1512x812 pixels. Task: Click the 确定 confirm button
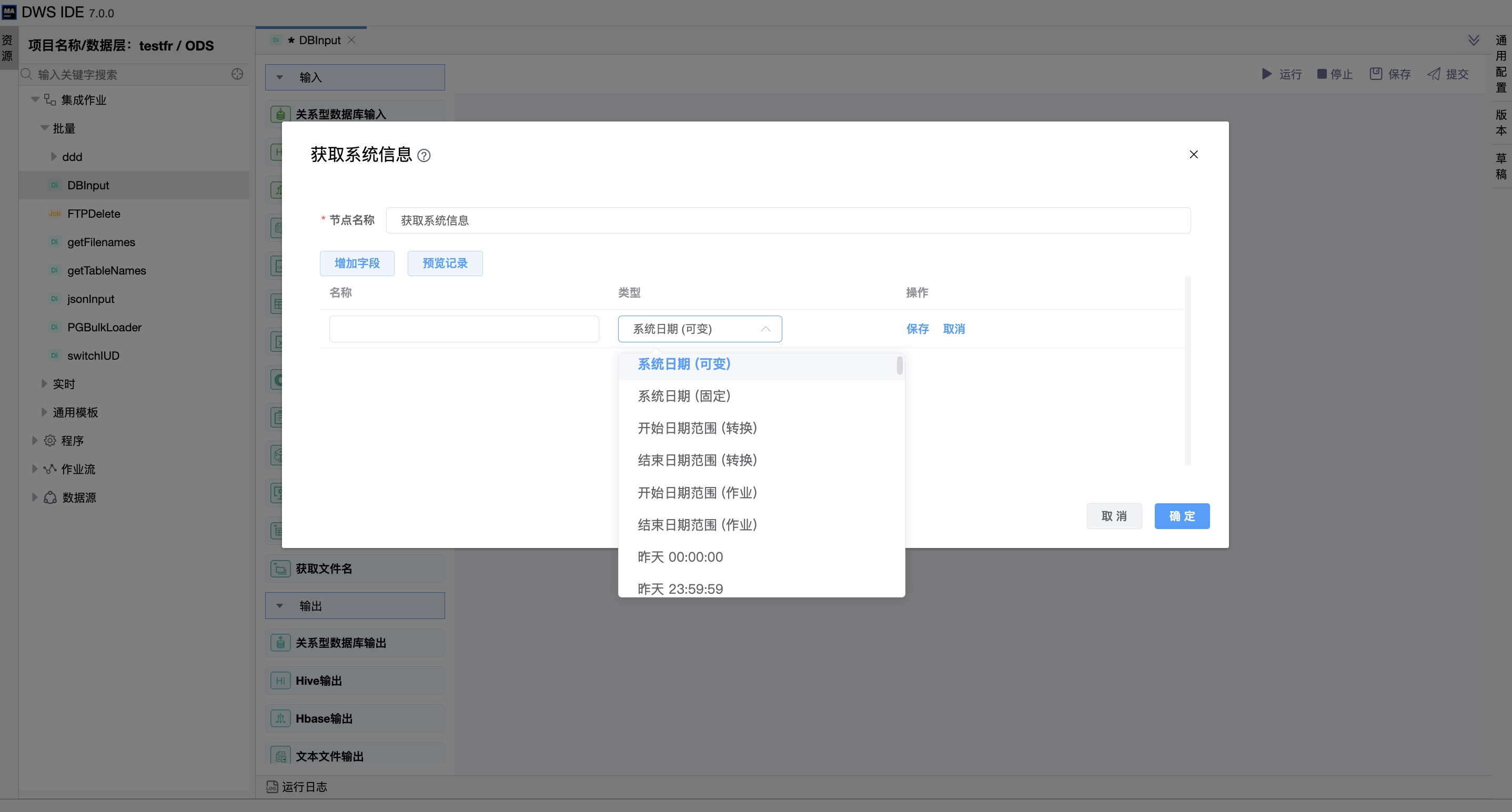click(x=1182, y=516)
